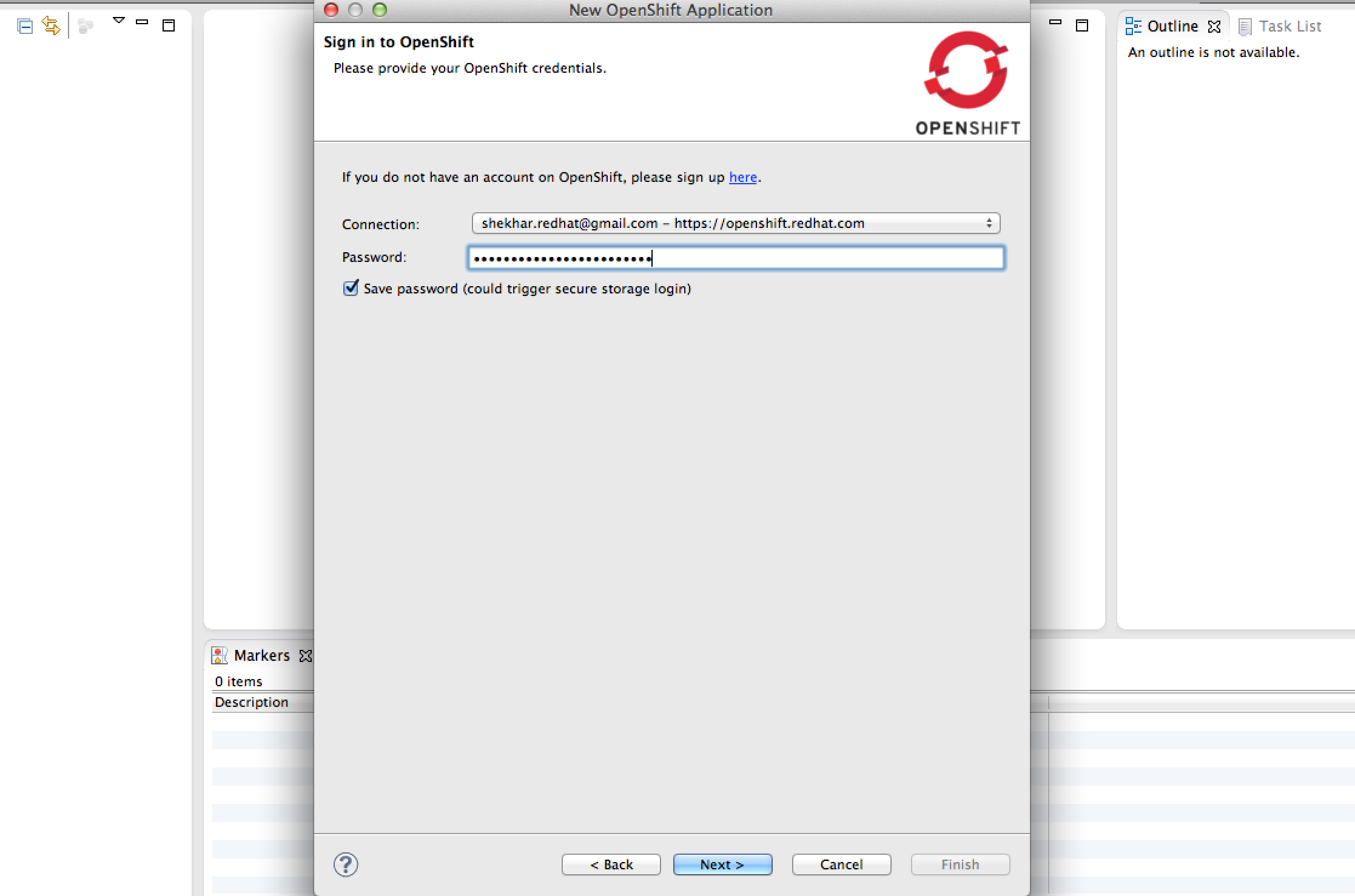Click the Collapse All icon in left panel

25,26
